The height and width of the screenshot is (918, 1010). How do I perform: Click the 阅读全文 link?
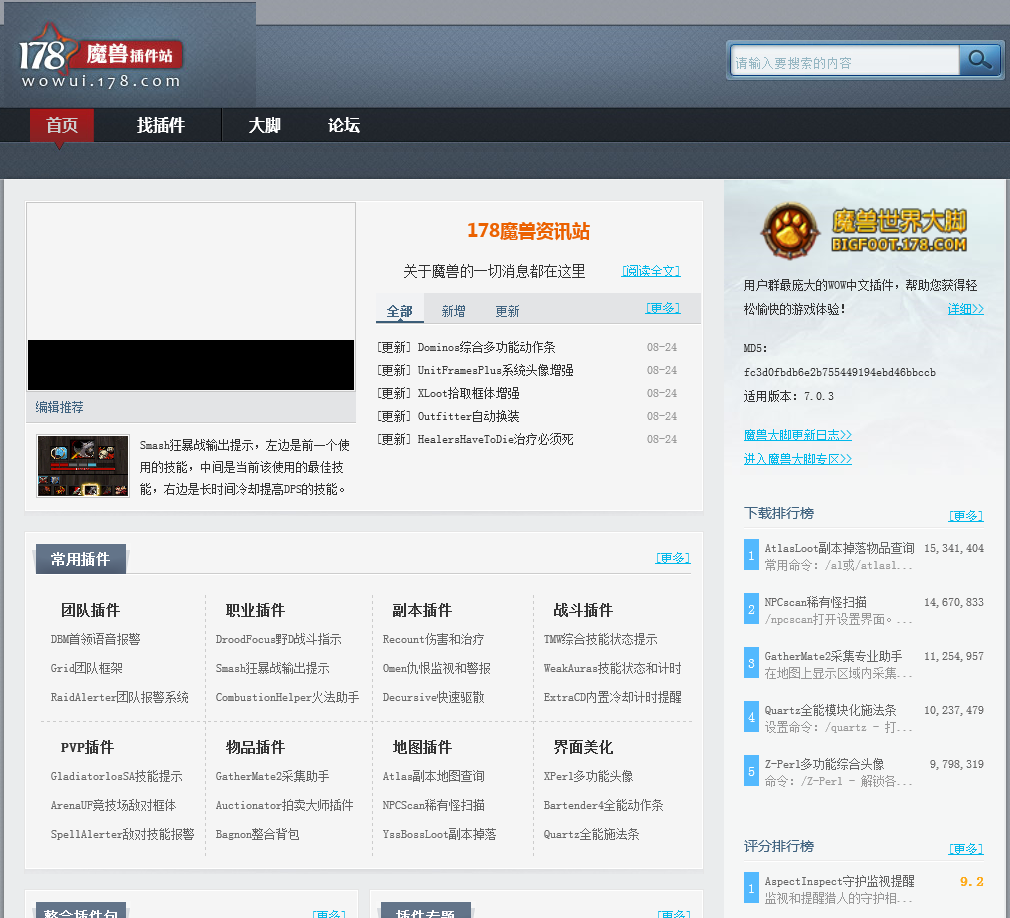(x=651, y=271)
